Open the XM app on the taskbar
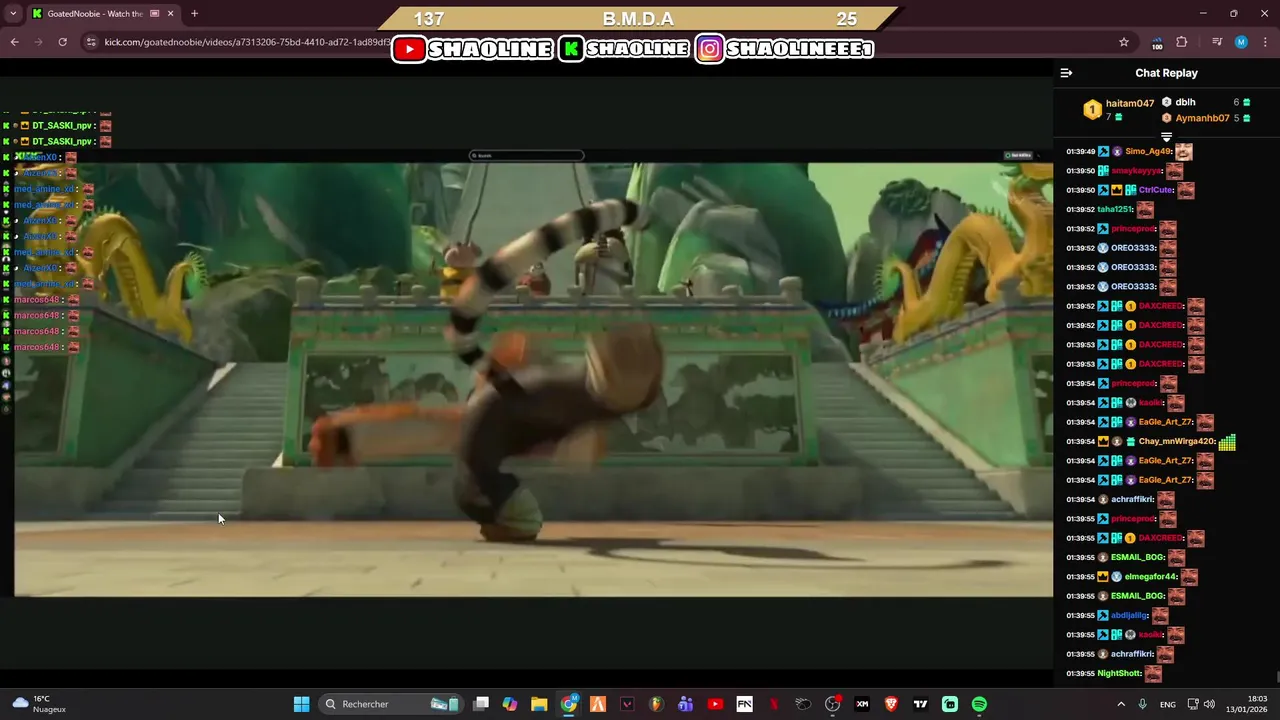 point(862,704)
